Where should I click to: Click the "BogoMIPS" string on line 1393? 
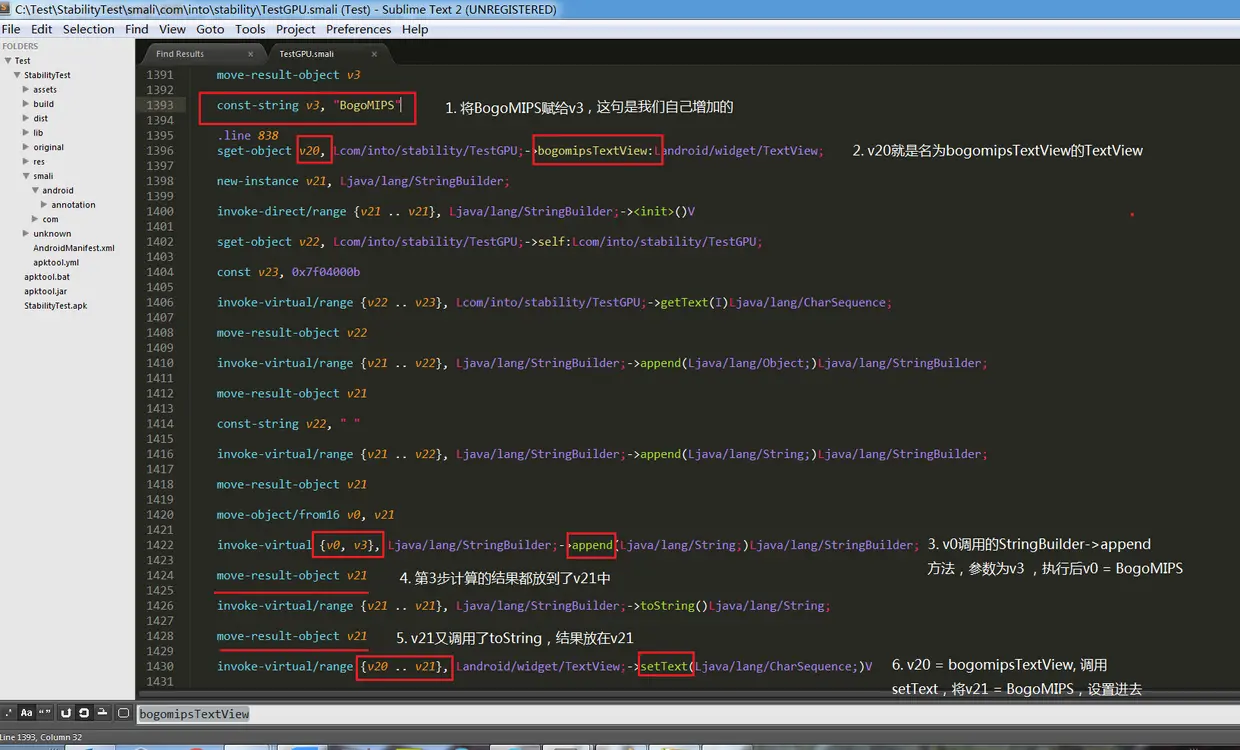coord(368,105)
